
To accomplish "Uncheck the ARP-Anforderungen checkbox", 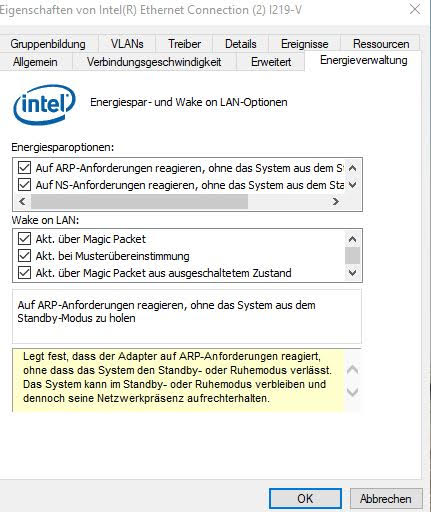I will (24, 168).
